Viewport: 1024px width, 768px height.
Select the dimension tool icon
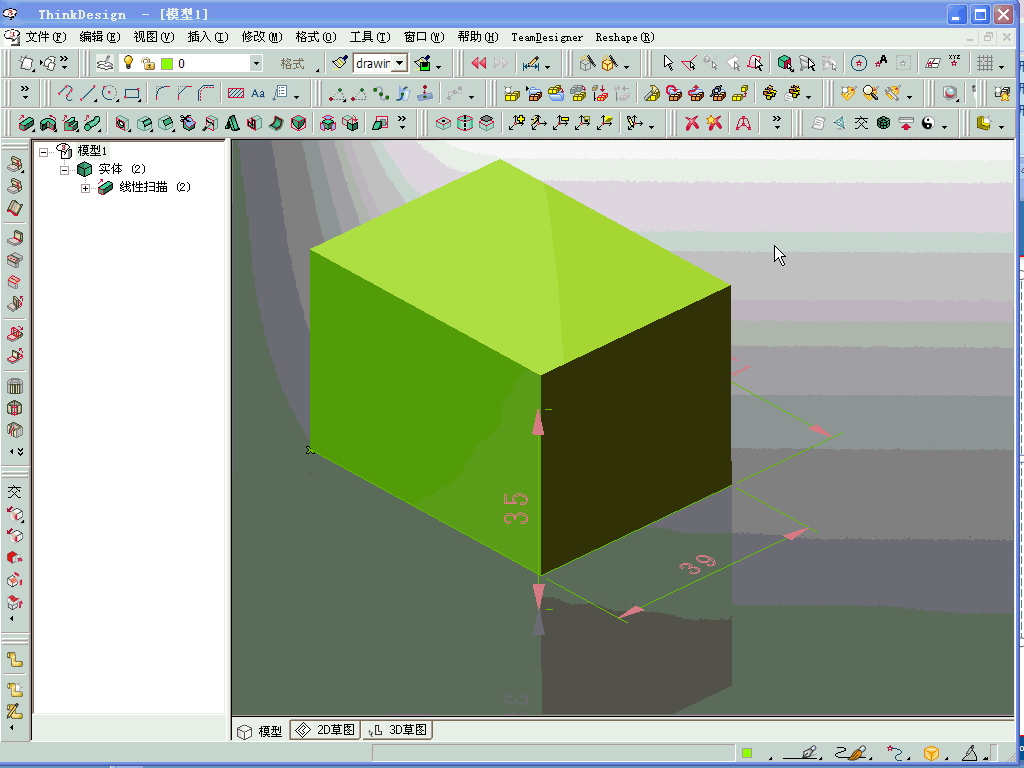point(531,64)
